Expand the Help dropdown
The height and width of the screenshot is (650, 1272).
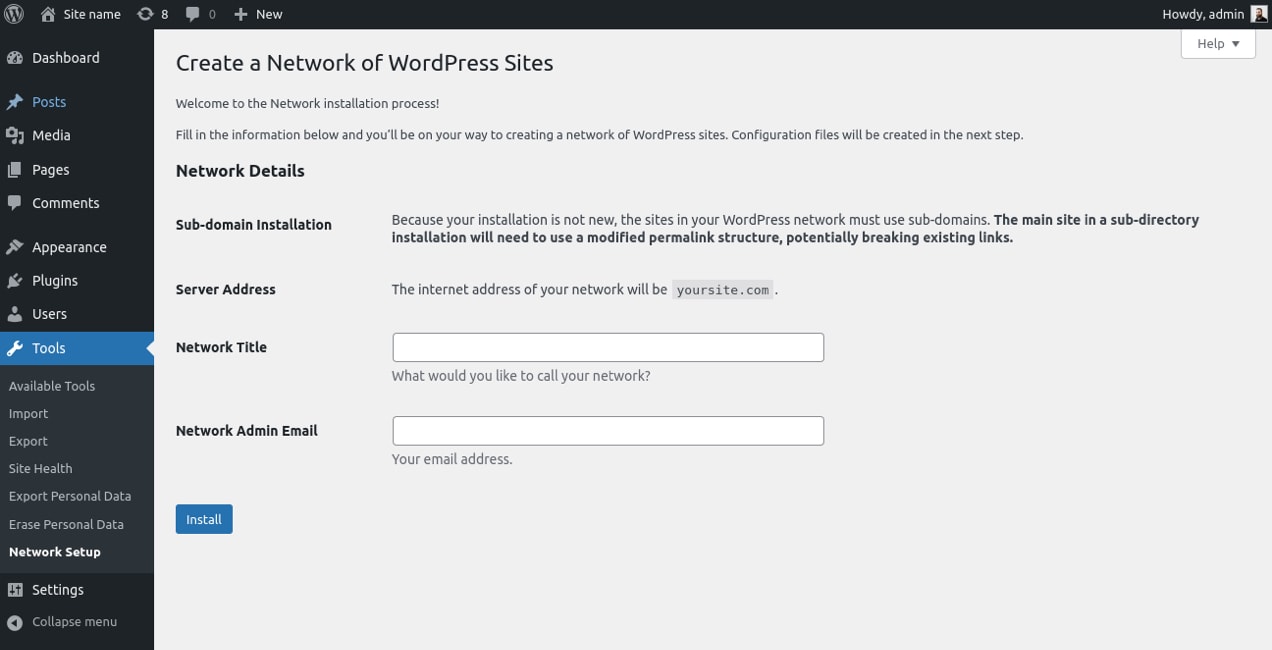[1217, 43]
